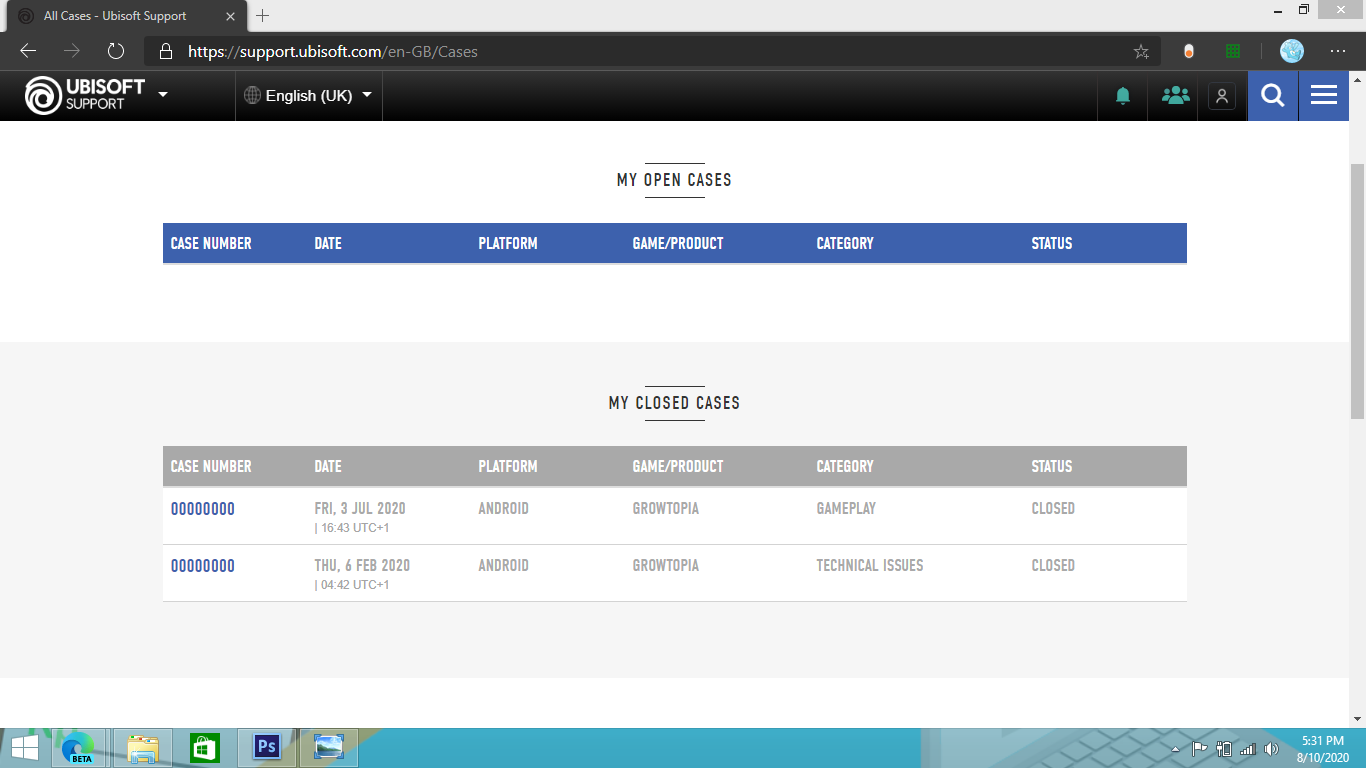1366x768 pixels.
Task: Click the scrollbar up arrow
Action: pyautogui.click(x=1357, y=80)
